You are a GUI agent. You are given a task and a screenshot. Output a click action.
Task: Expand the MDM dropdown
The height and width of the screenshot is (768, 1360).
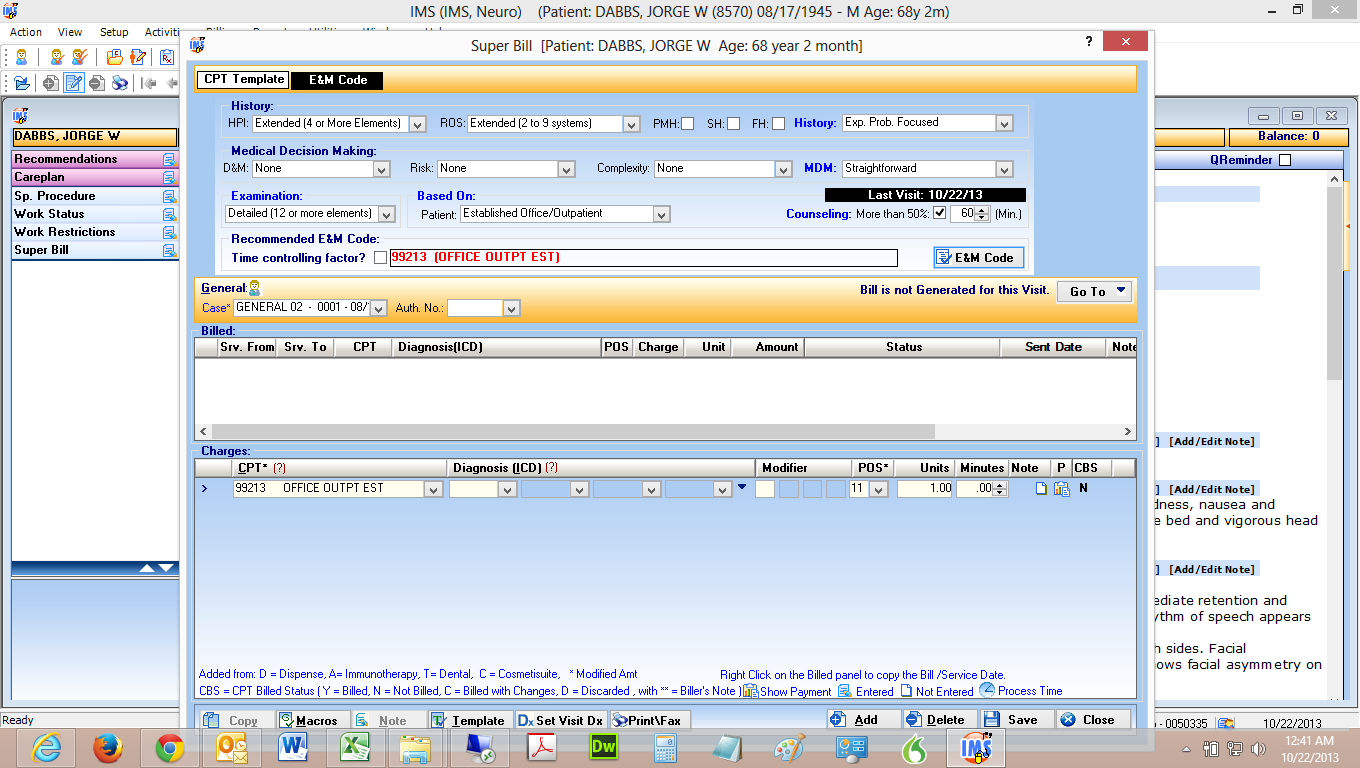[x=1005, y=168]
